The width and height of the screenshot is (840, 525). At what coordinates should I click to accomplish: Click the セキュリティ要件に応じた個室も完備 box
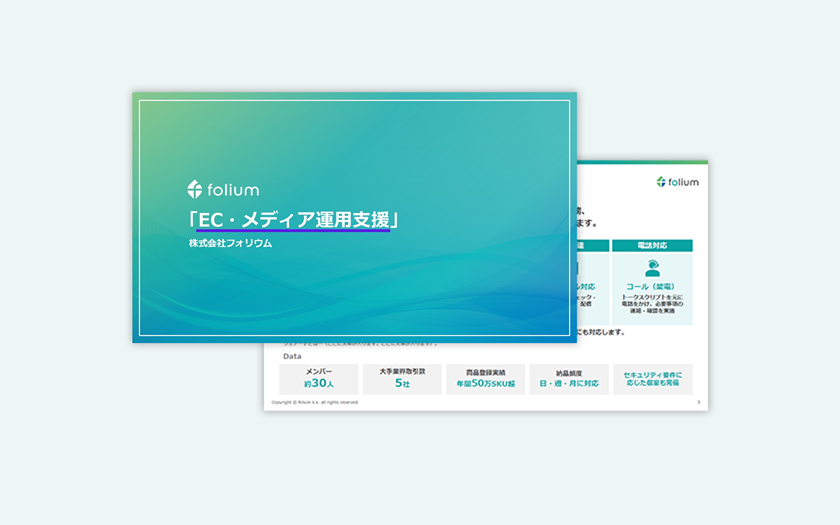coord(652,379)
